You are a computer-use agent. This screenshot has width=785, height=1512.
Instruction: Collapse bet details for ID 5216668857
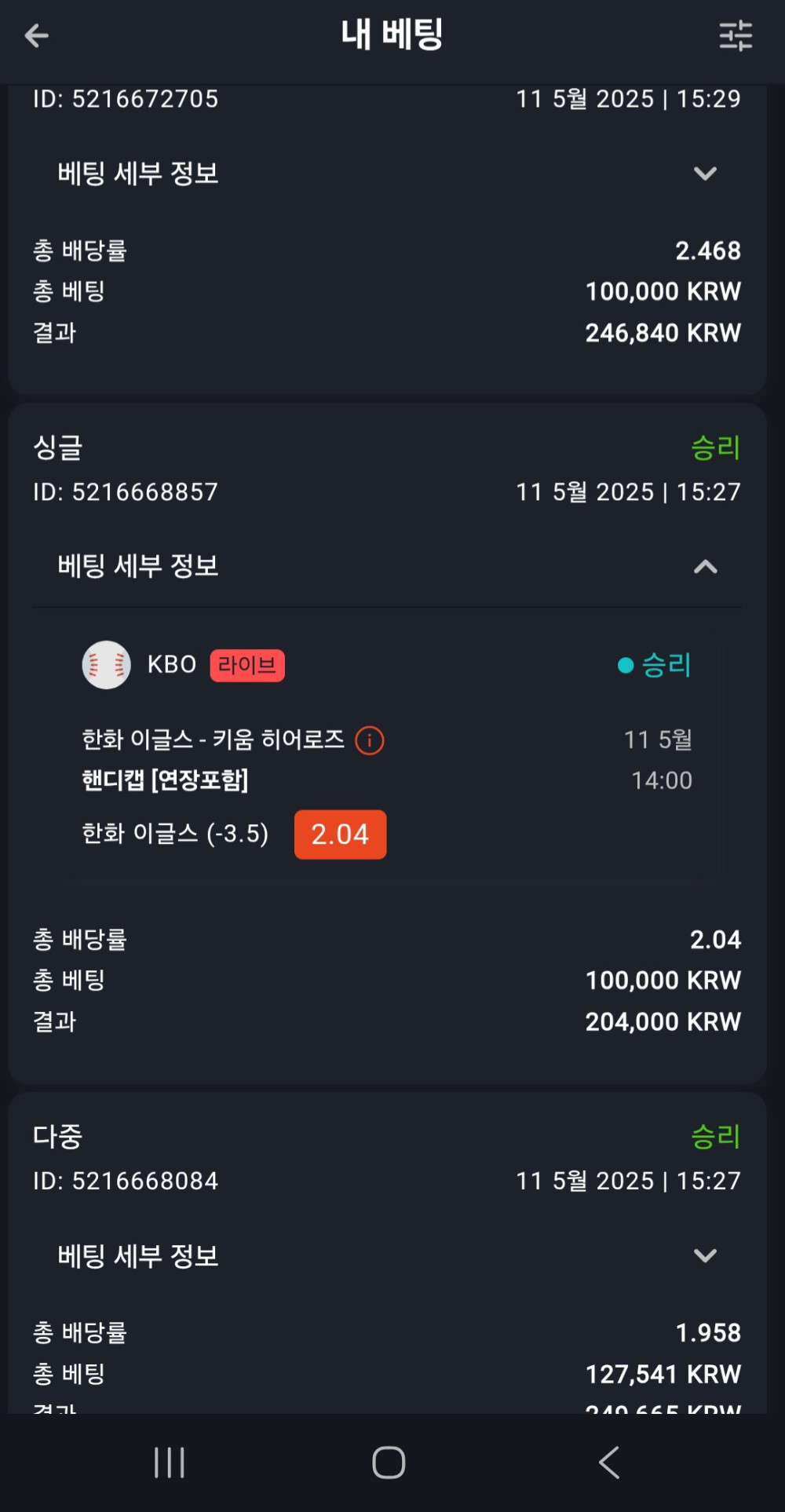(705, 567)
